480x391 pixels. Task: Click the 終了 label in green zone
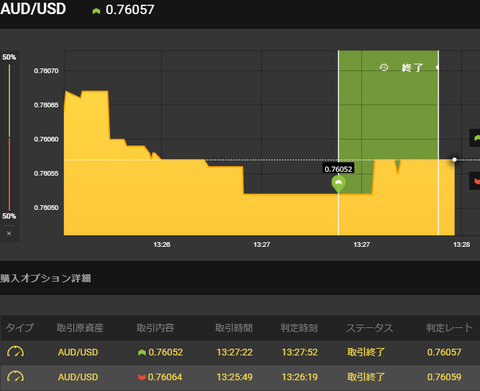coord(412,68)
